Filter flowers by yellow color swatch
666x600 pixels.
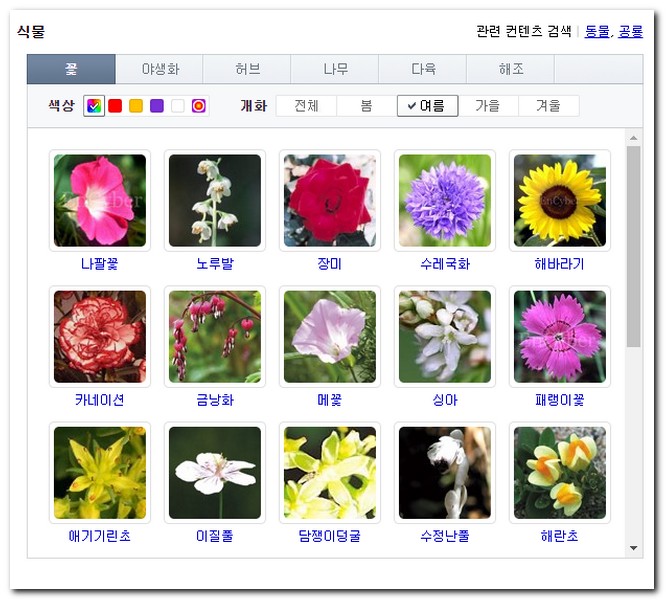(136, 106)
